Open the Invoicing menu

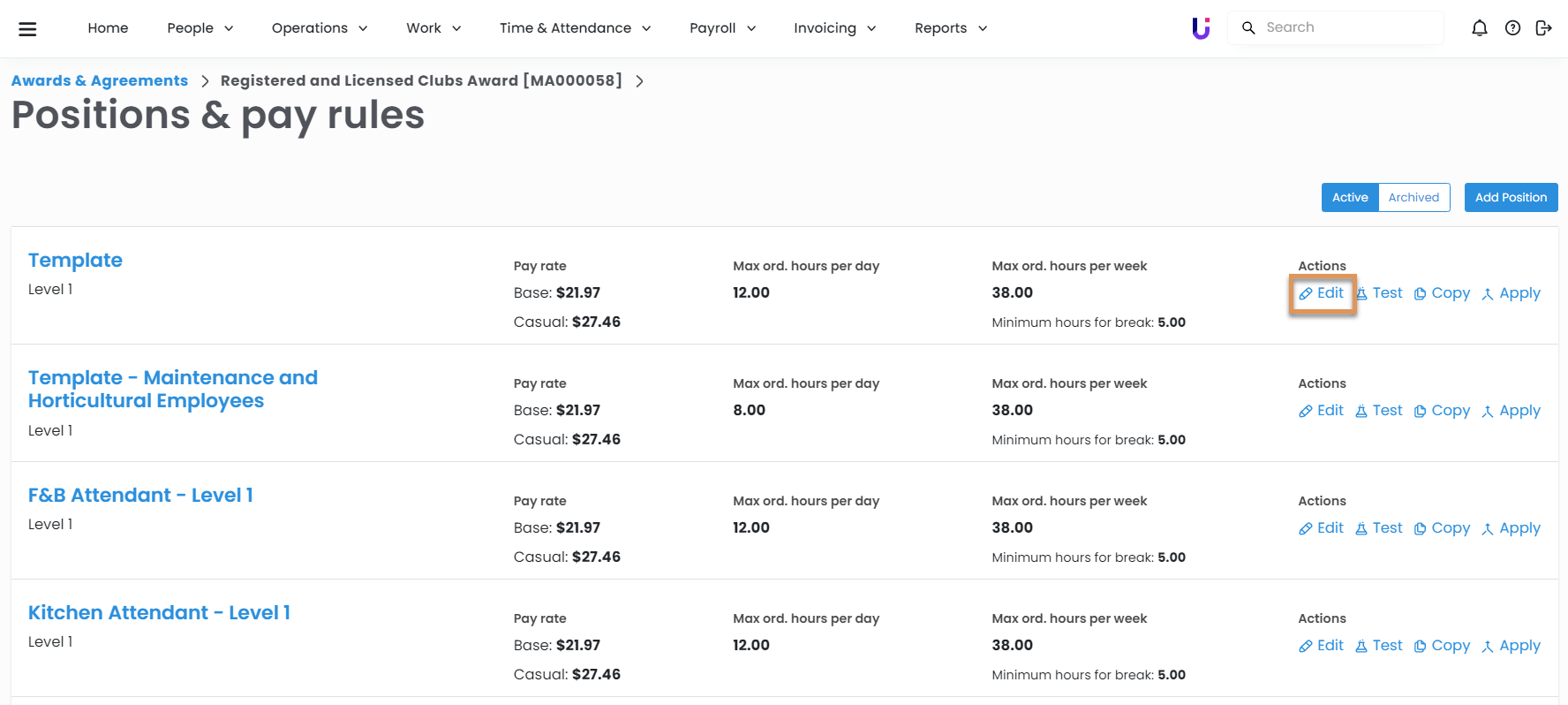click(834, 28)
